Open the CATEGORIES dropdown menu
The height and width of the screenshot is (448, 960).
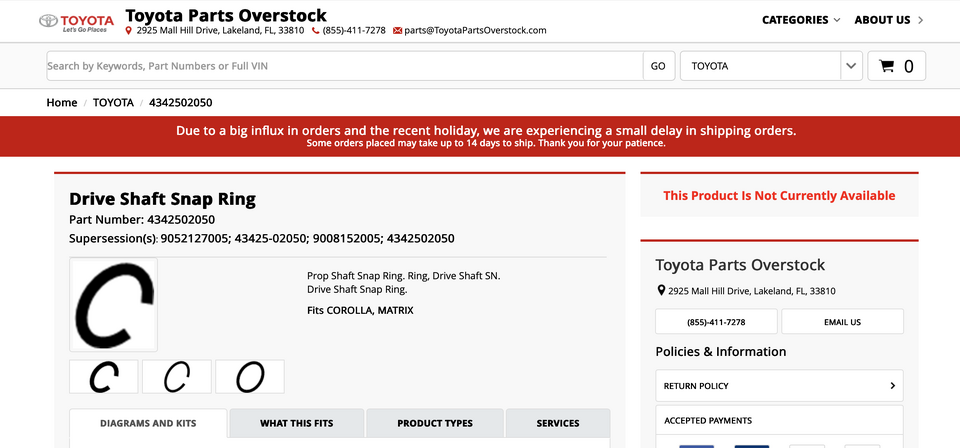[x=801, y=20]
